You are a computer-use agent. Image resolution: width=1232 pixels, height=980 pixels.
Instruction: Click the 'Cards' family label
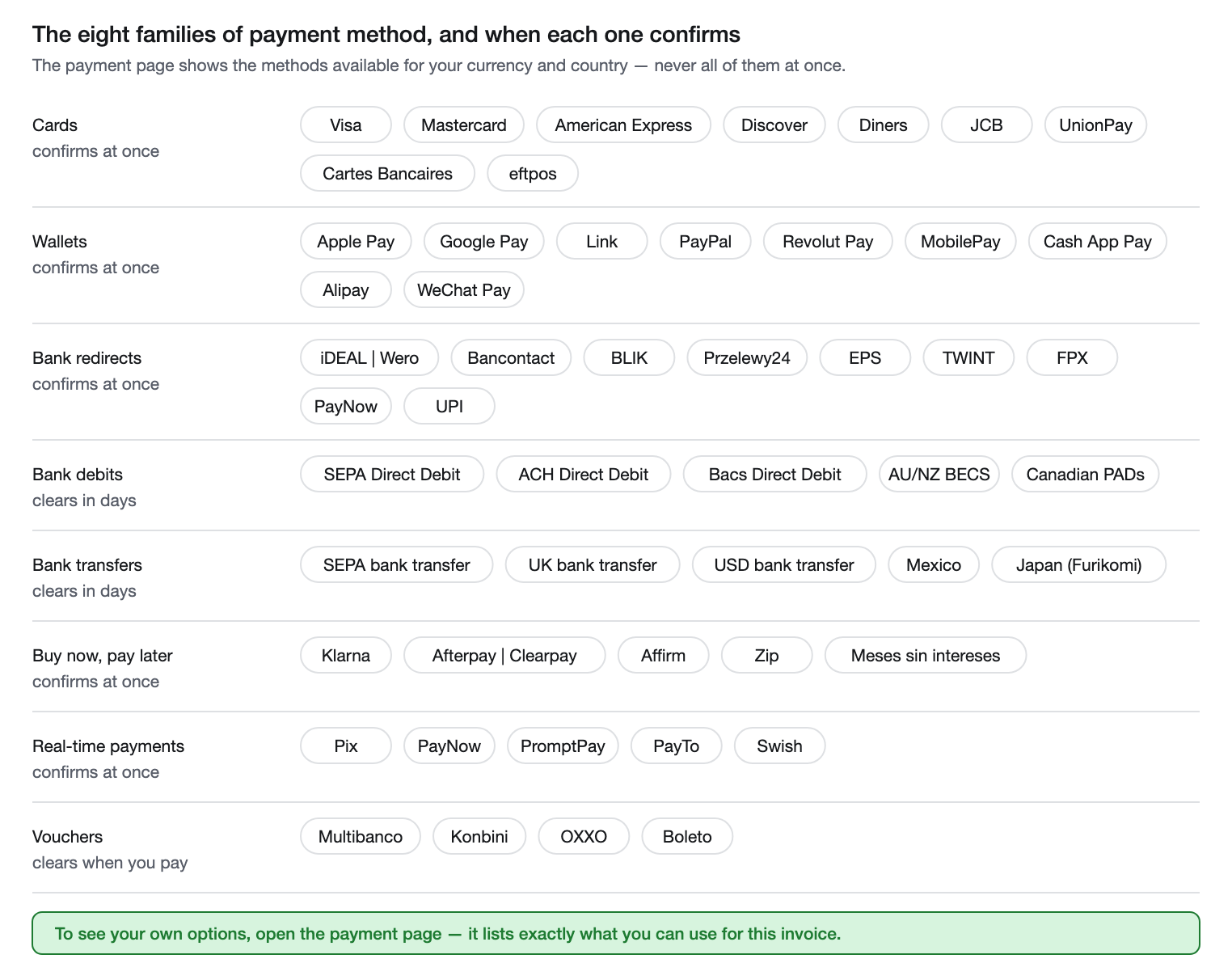click(55, 125)
